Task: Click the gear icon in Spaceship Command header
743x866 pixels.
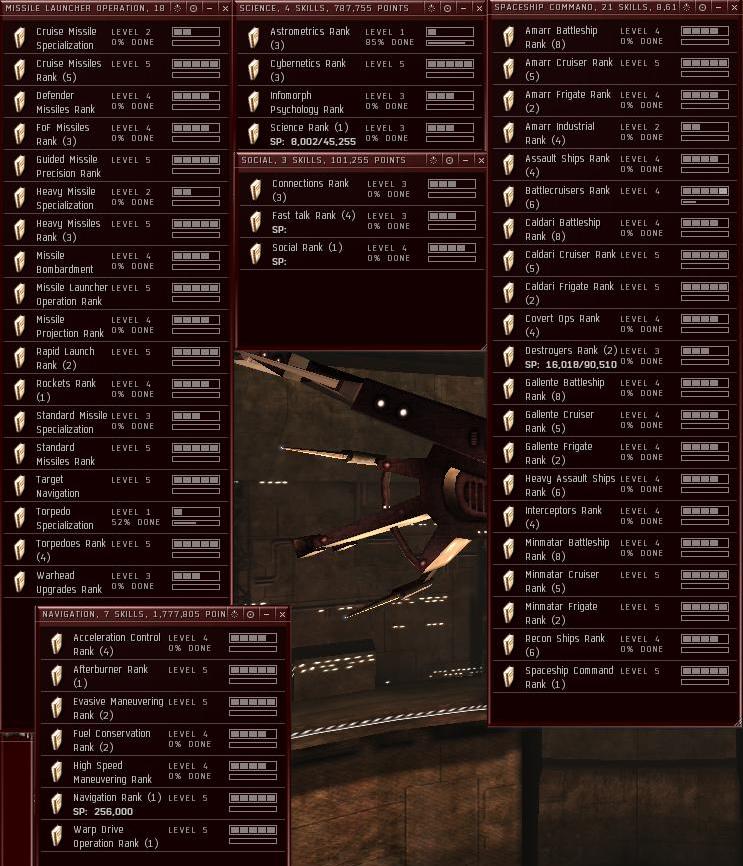Action: (x=687, y=7)
